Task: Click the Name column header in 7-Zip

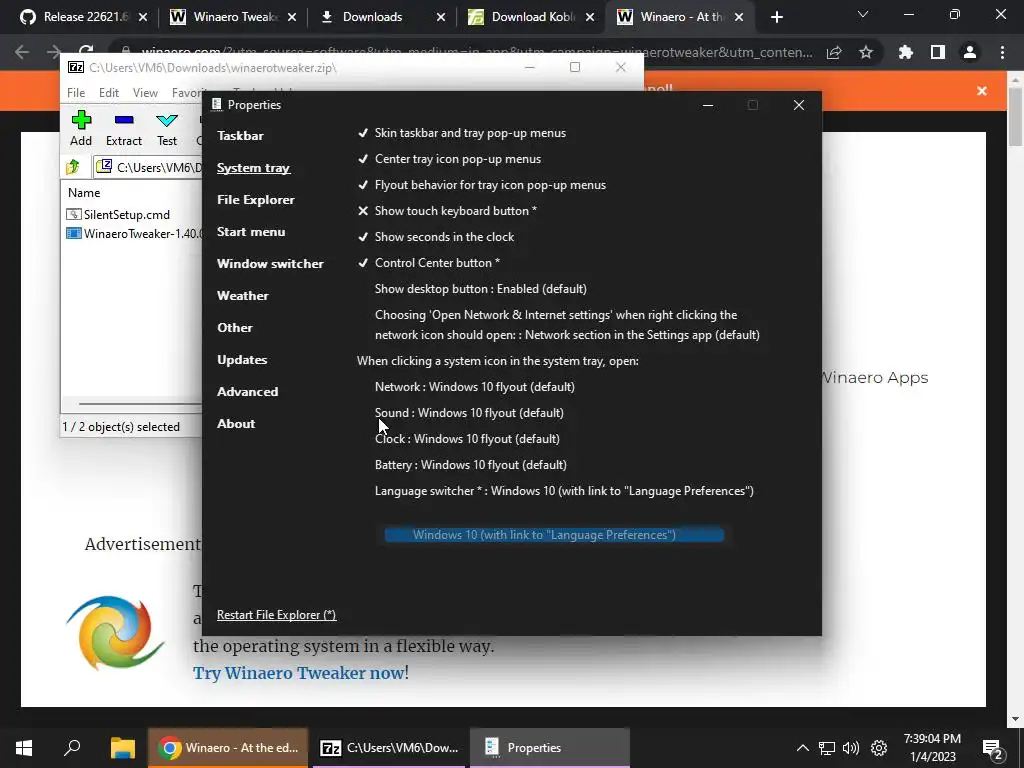Action: [84, 193]
